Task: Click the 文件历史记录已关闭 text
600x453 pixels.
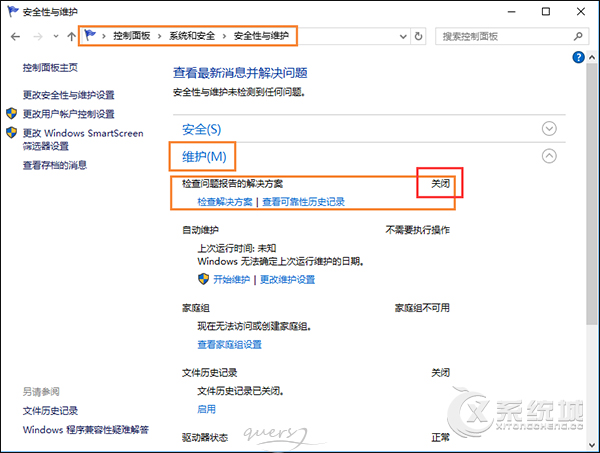Action: (x=240, y=391)
